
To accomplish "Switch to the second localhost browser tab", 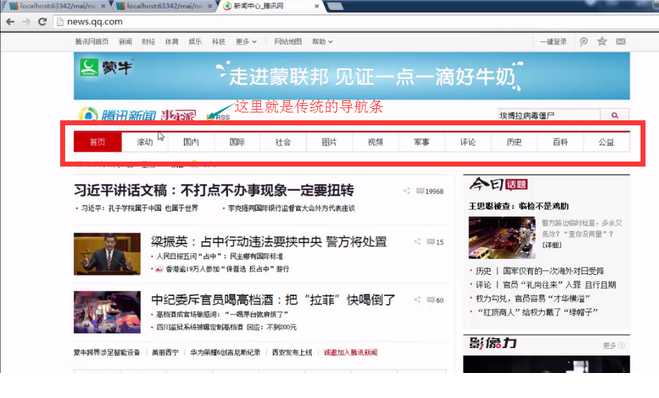I will [164, 6].
